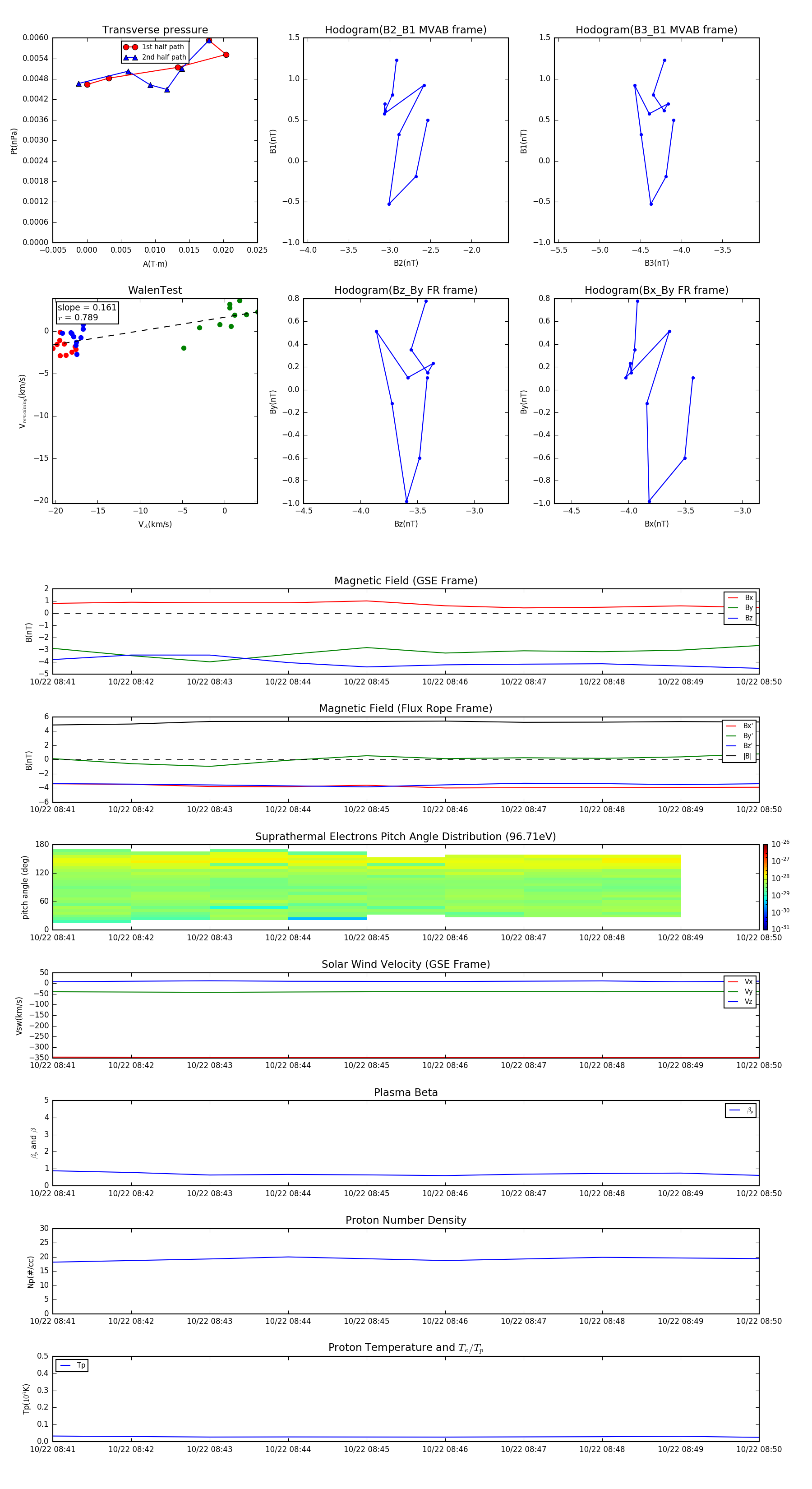Click the Vy legend entry in Solar Wind plot
This screenshot has width=812, height=1489.
tap(740, 991)
